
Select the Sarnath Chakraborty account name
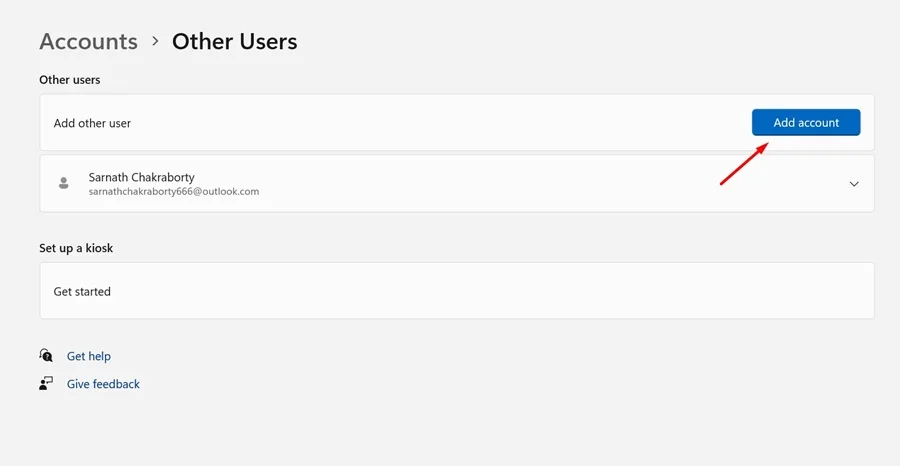(141, 177)
